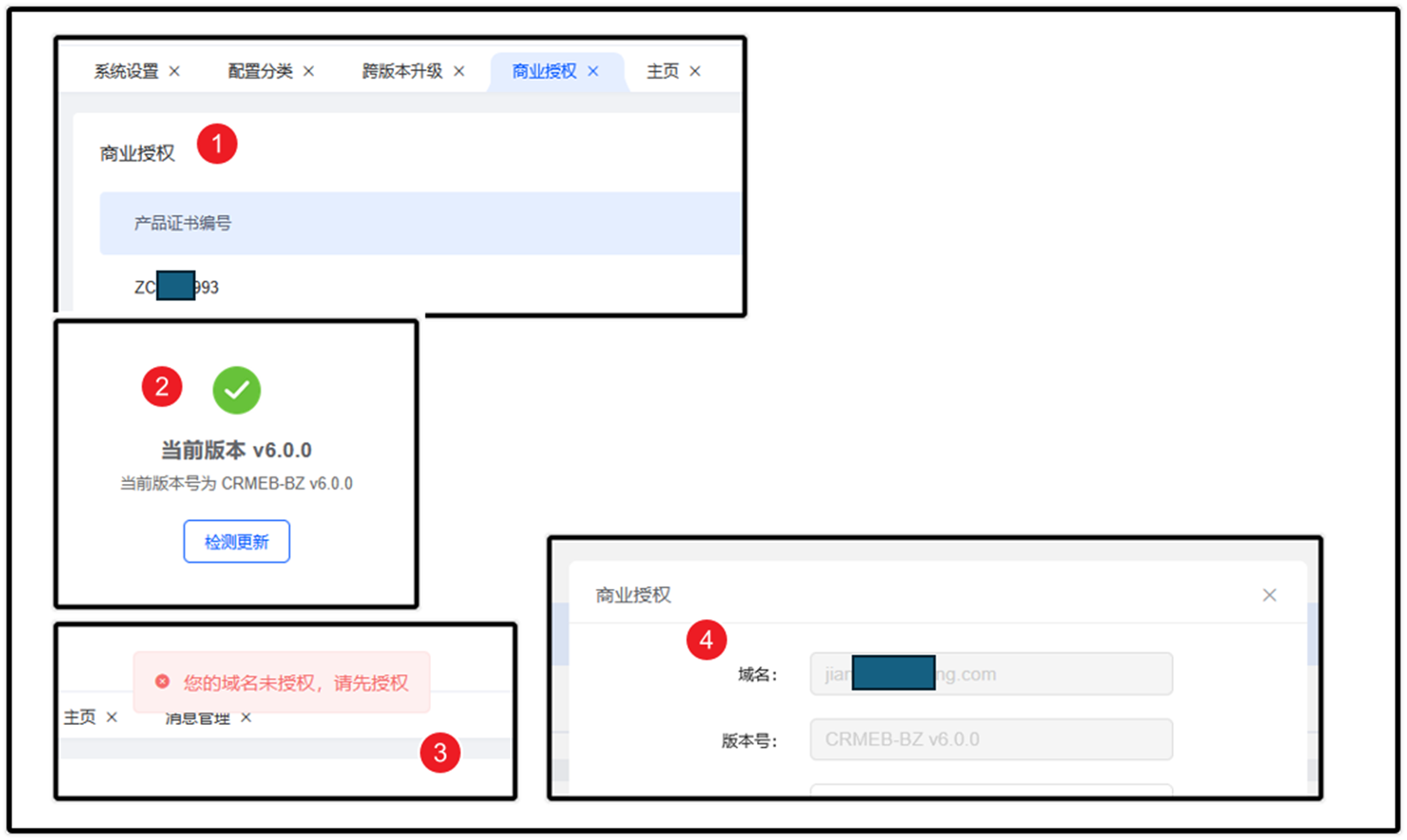1407x840 pixels.
Task: Click the 版本号： field label
Action: pyautogui.click(x=749, y=741)
